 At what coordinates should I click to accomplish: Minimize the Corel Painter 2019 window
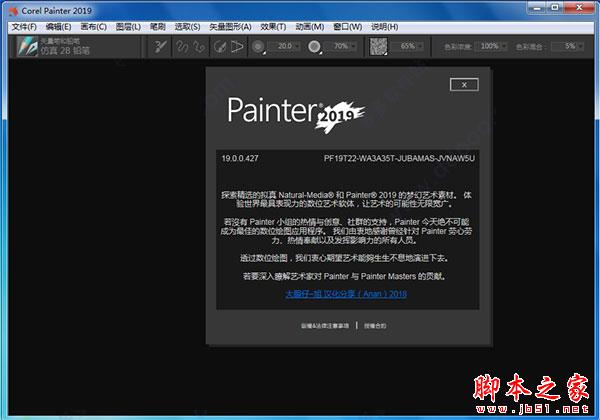point(538,8)
